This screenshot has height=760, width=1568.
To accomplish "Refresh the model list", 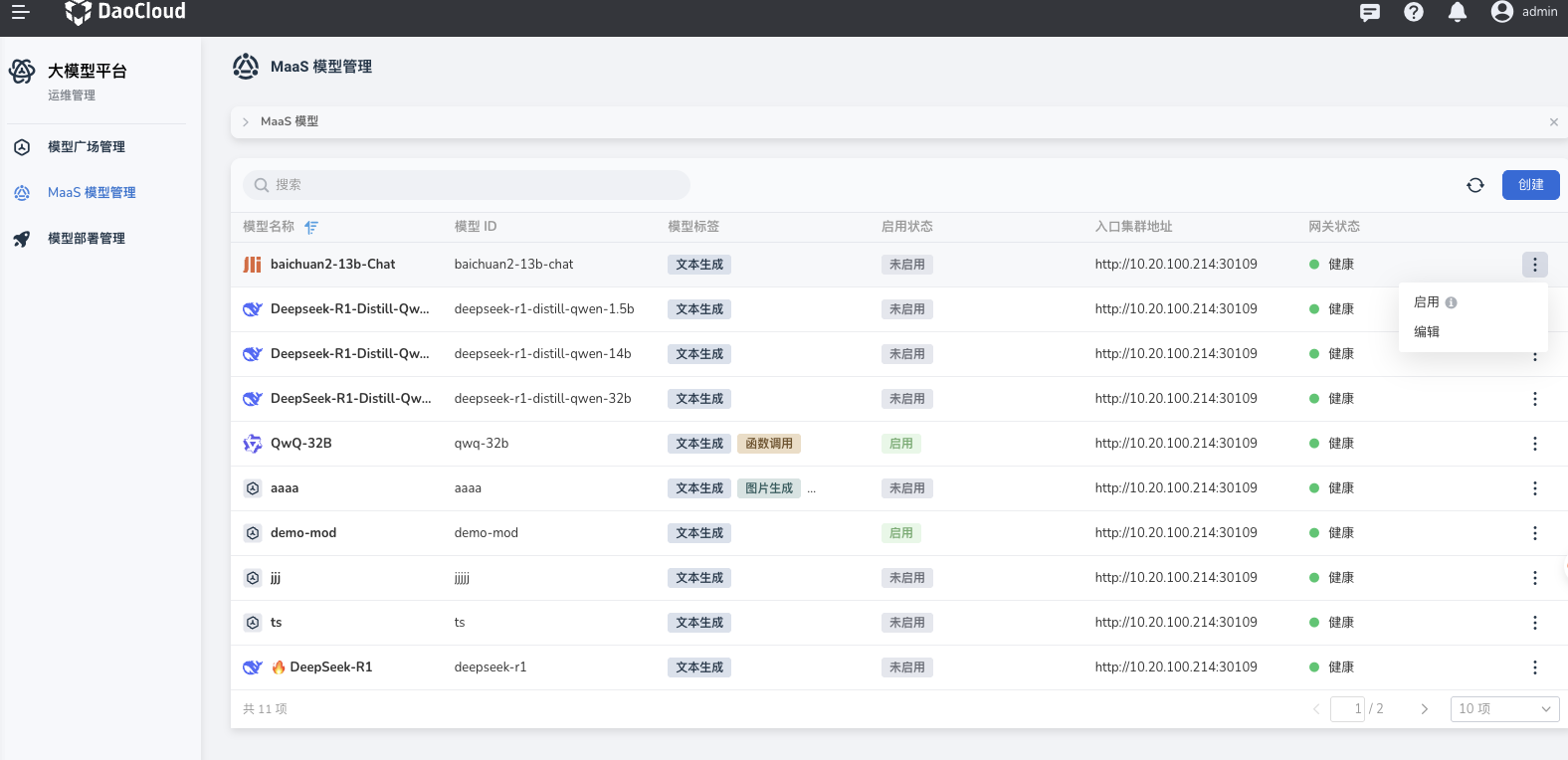I will (1475, 185).
